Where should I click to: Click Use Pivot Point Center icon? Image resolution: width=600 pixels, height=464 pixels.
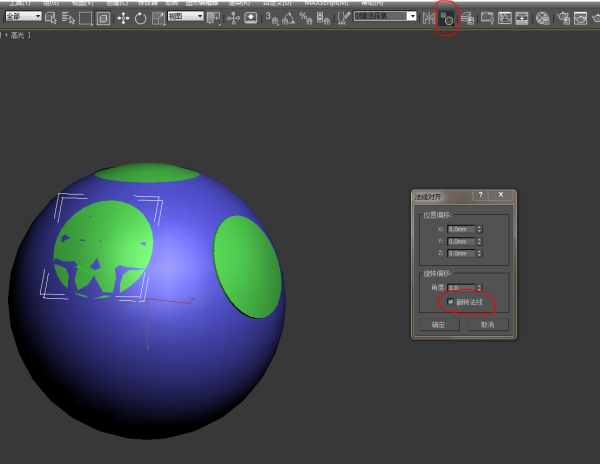click(x=213, y=18)
